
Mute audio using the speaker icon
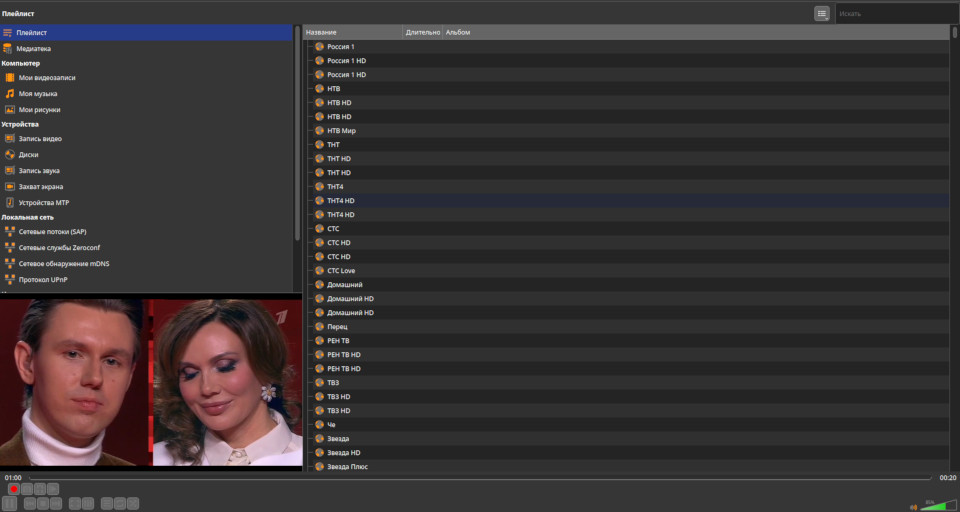pos(913,507)
